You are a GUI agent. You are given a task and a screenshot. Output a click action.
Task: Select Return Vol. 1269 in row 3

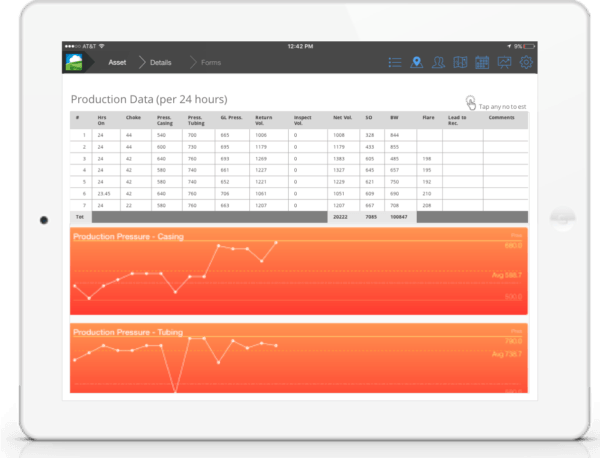[261, 159]
